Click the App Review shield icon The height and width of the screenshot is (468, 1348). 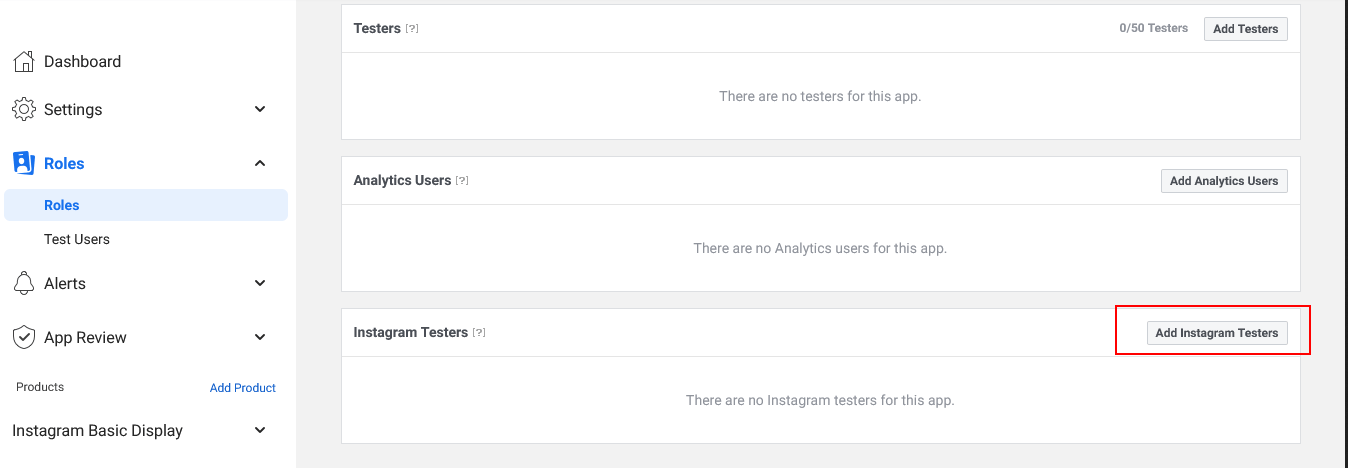pos(24,337)
